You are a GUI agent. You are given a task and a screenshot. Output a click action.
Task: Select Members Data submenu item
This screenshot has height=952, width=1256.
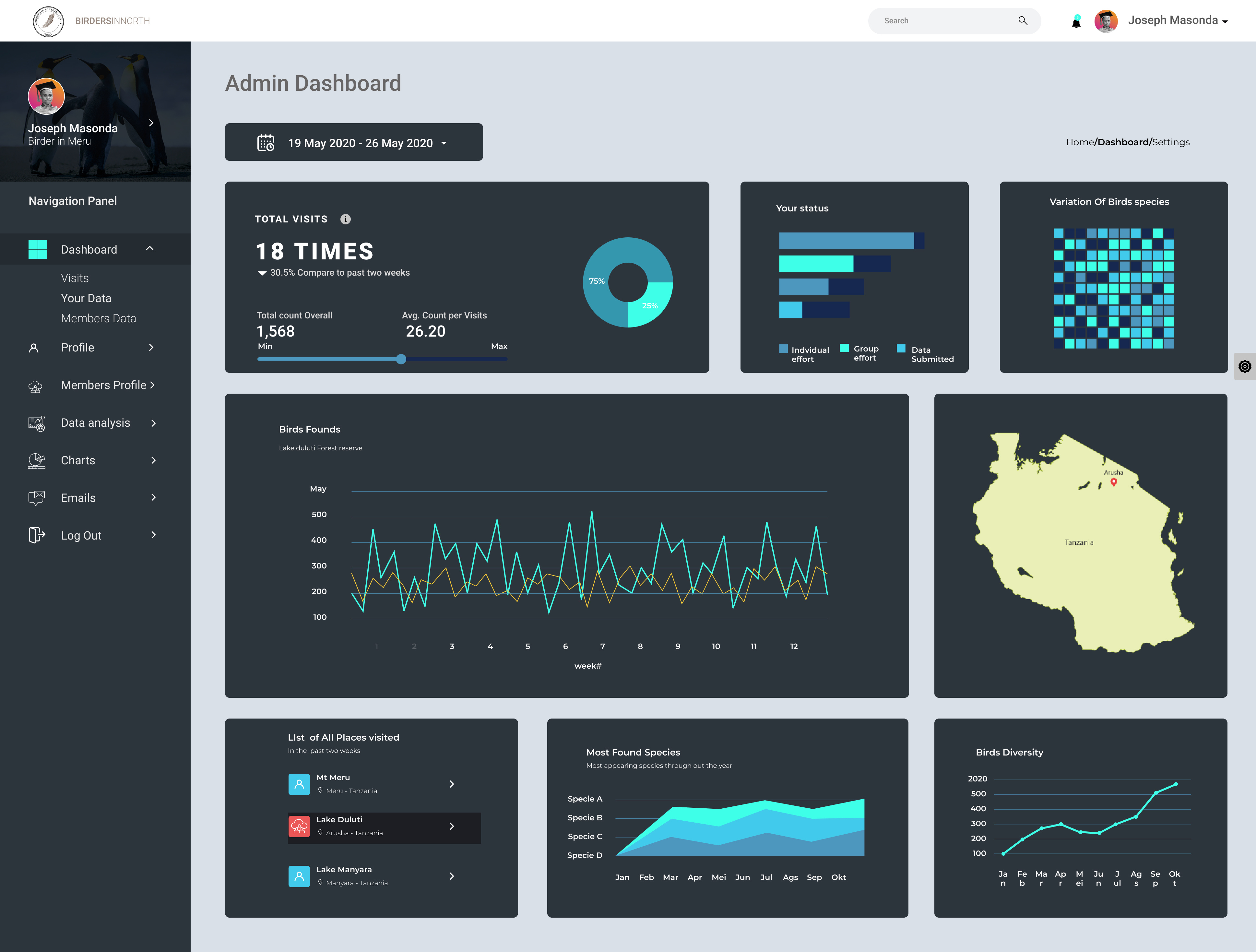[99, 319]
